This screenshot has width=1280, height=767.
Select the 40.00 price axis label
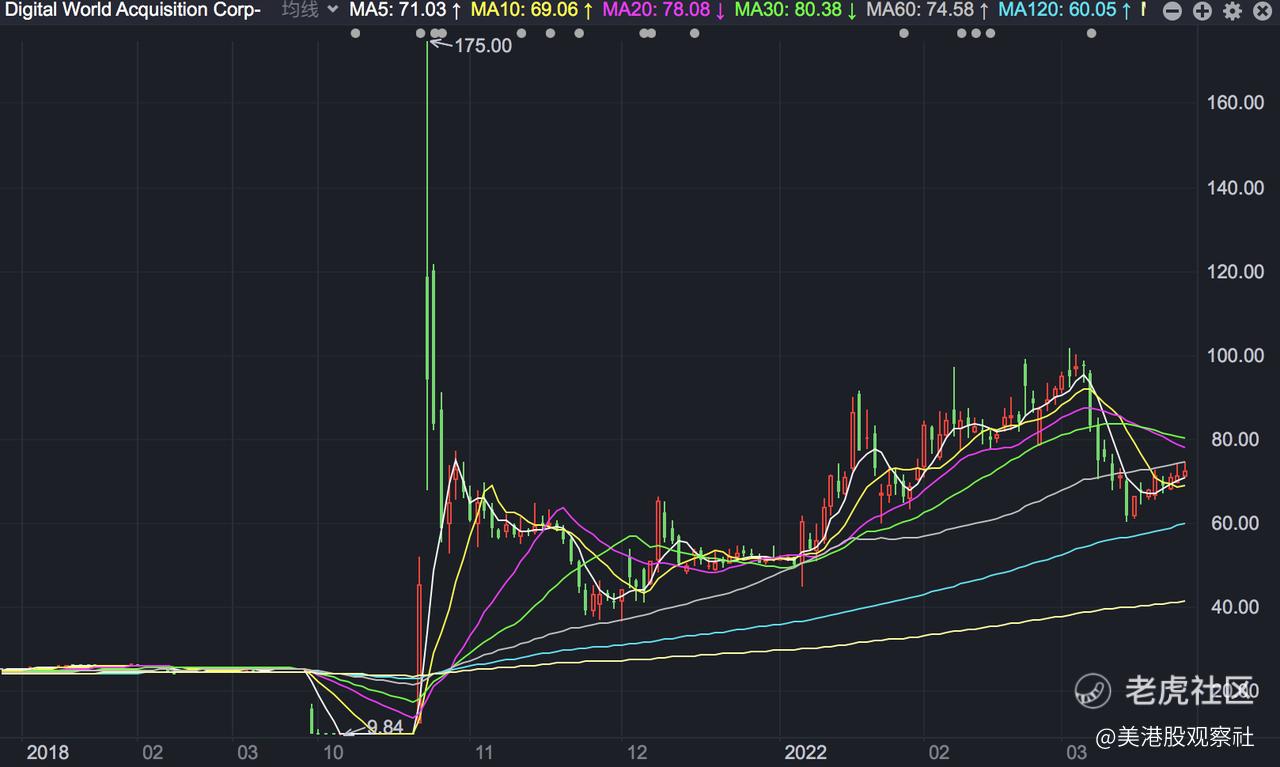[1232, 607]
